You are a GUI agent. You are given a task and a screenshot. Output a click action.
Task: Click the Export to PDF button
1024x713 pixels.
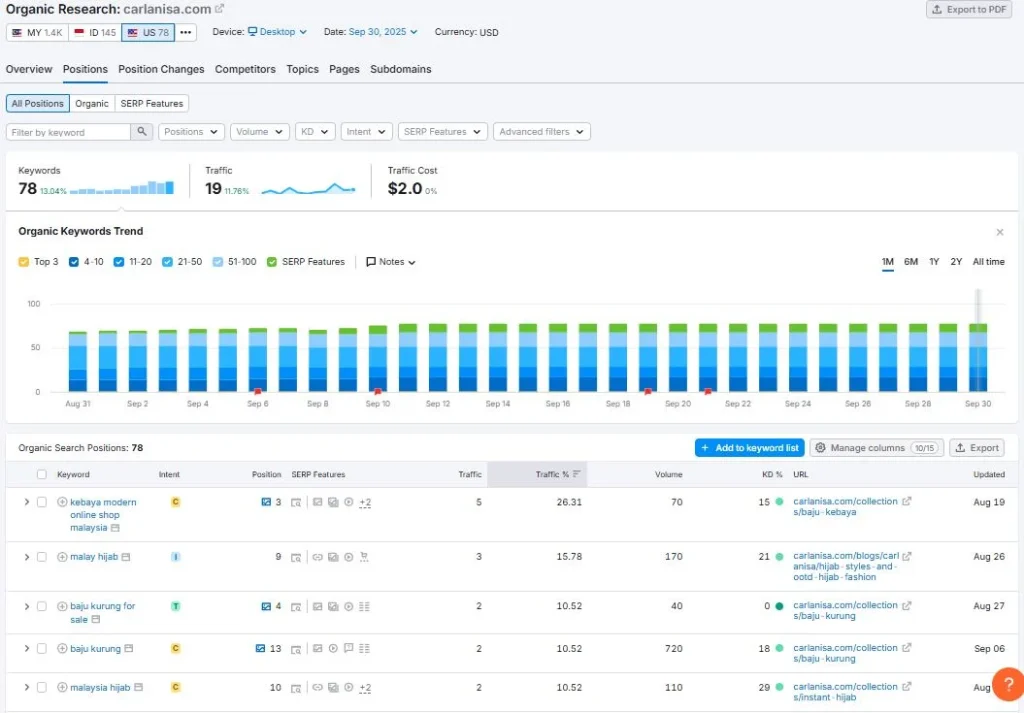point(969,9)
